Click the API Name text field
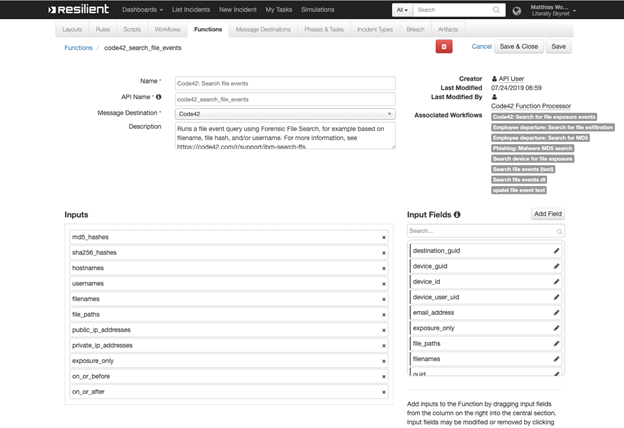Viewport: 624px width, 428px height. 285,99
